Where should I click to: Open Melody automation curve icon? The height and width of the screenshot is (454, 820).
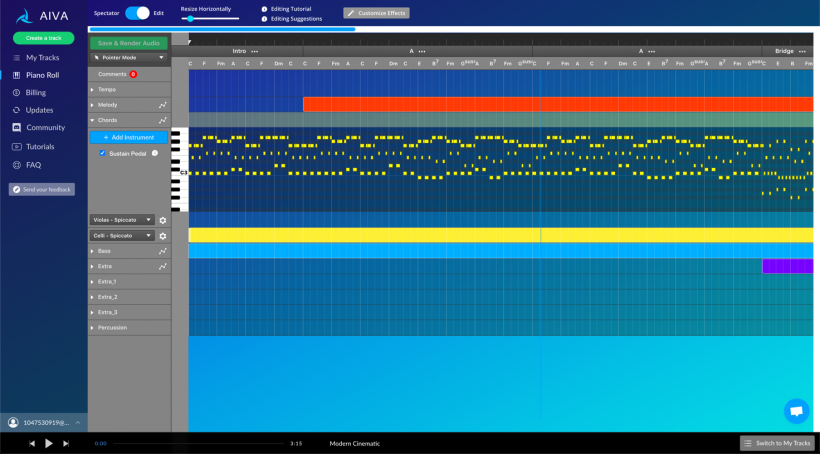(163, 105)
